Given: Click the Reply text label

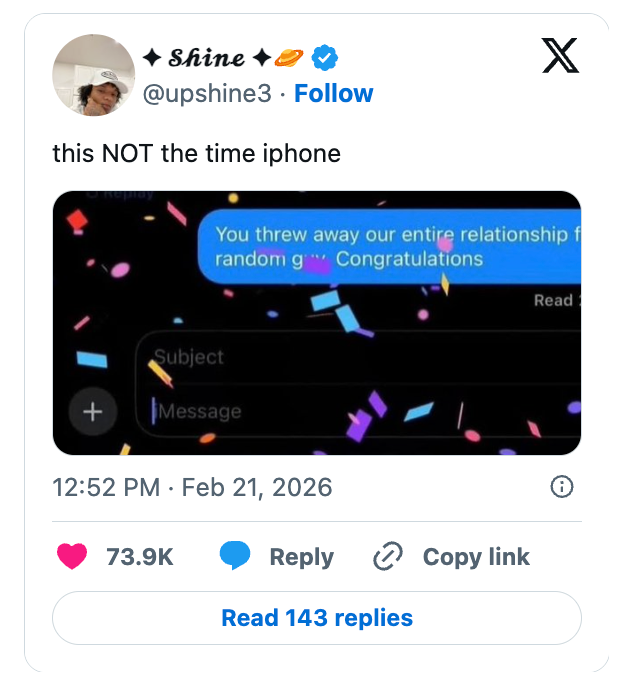Looking at the screenshot, I should pos(301,557).
